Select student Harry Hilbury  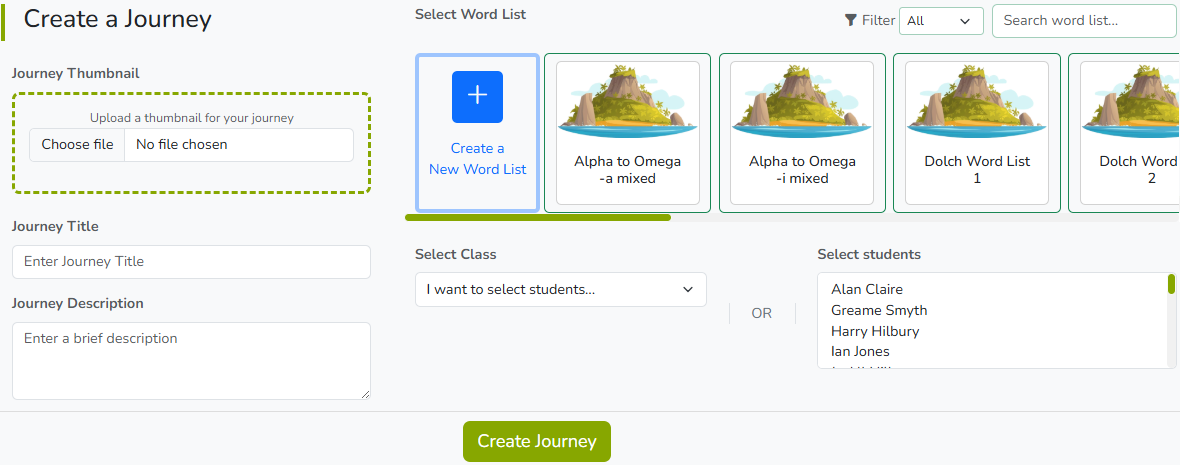click(x=875, y=331)
